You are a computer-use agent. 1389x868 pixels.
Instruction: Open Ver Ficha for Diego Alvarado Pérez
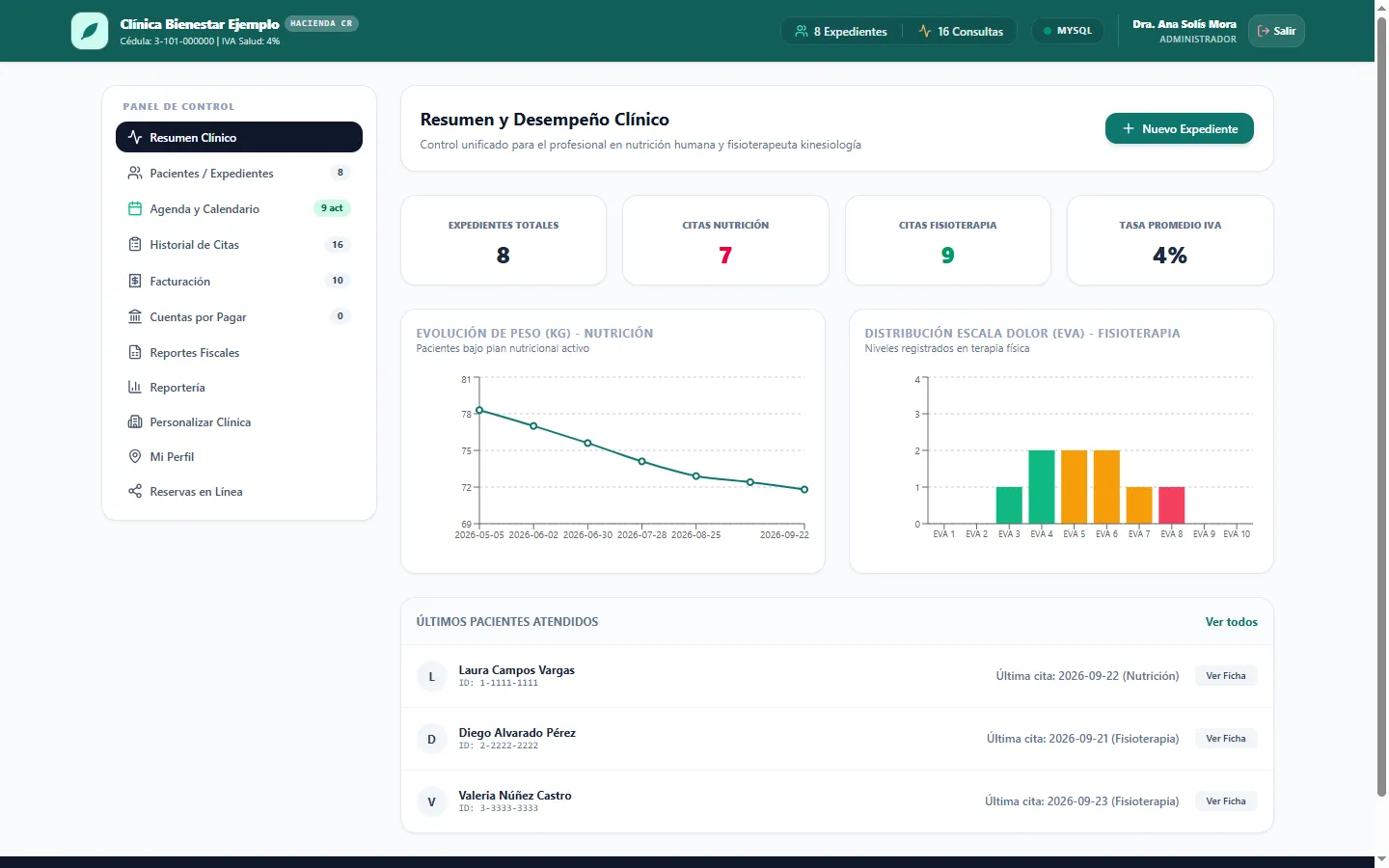[x=1225, y=739]
